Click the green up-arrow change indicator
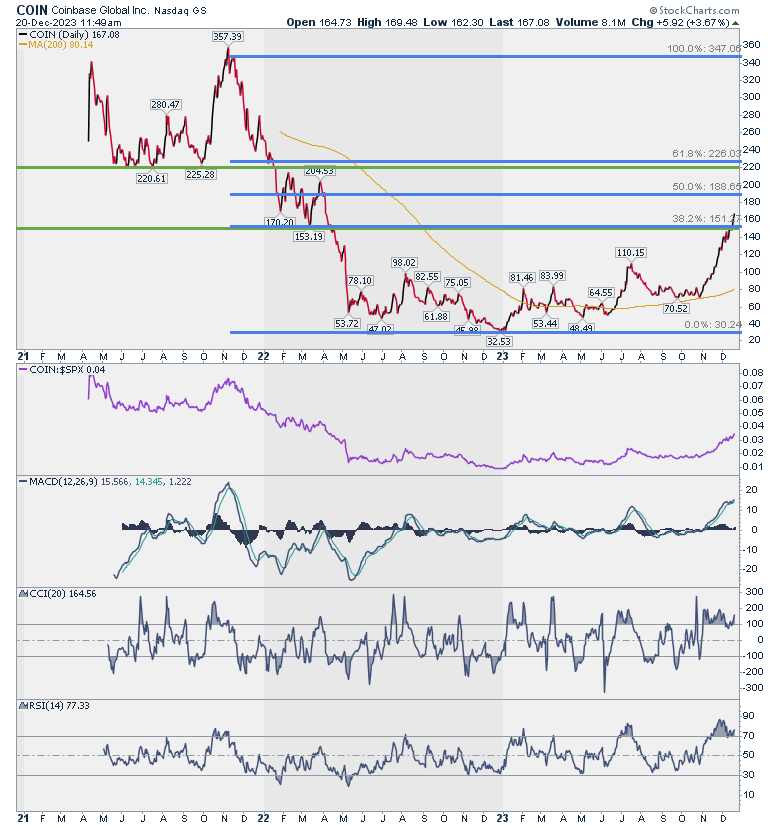 [x=736, y=23]
